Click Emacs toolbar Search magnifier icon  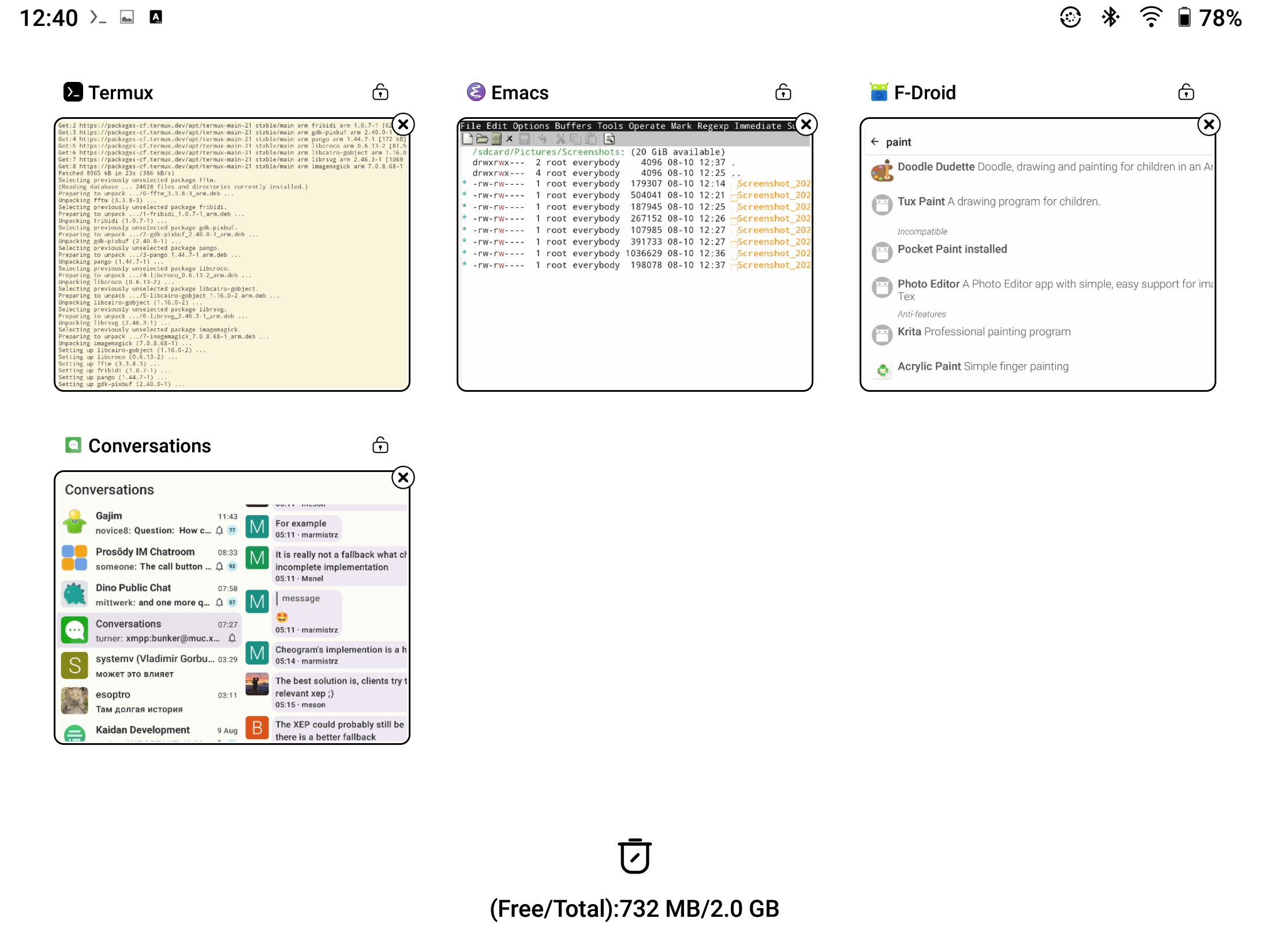[x=610, y=138]
